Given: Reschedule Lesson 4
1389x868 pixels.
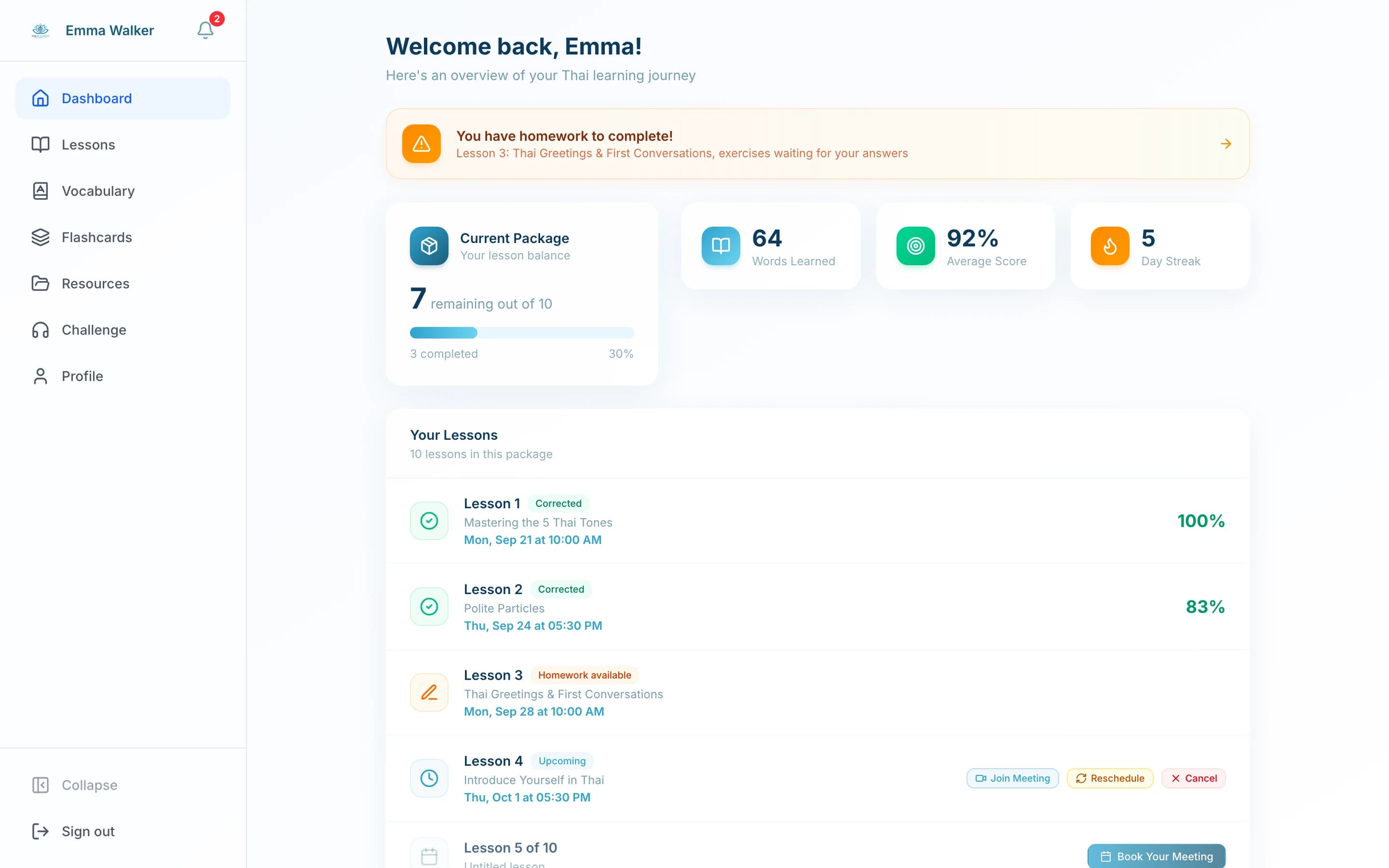Looking at the screenshot, I should click(1109, 778).
